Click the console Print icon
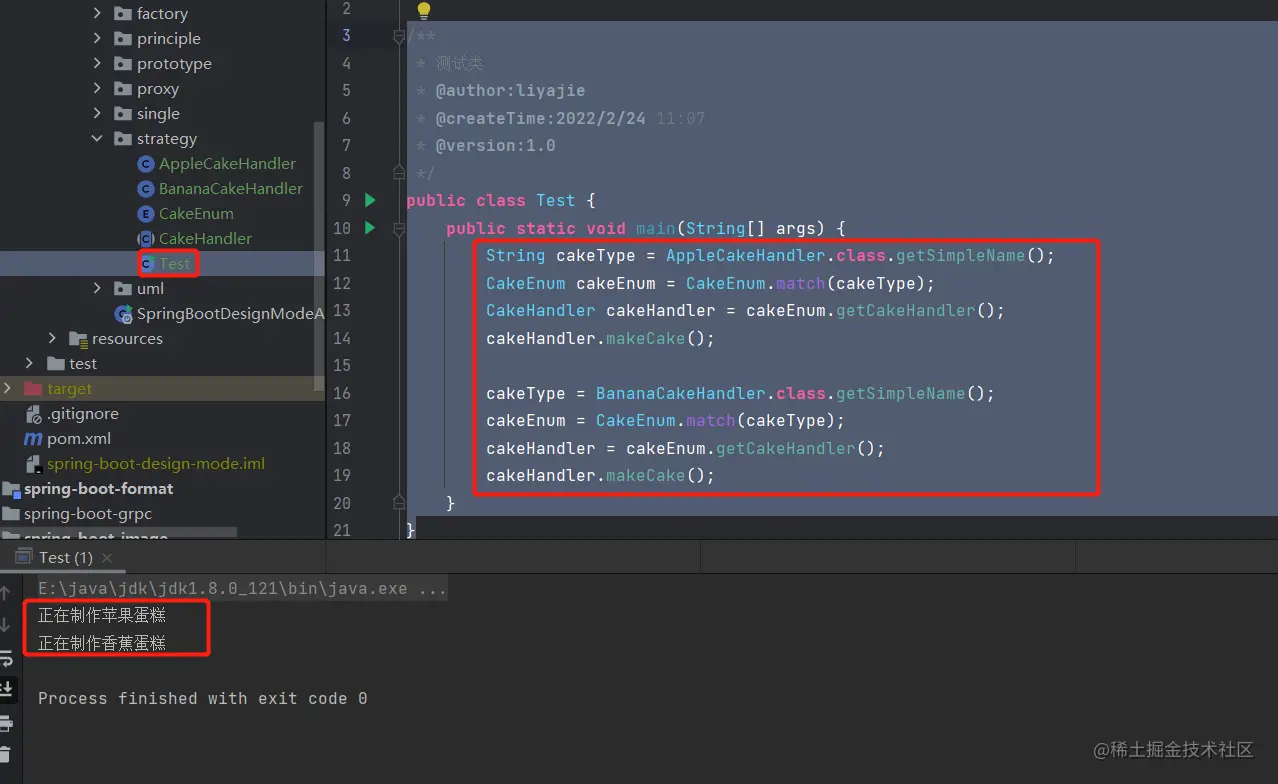1278x784 pixels. [6, 722]
